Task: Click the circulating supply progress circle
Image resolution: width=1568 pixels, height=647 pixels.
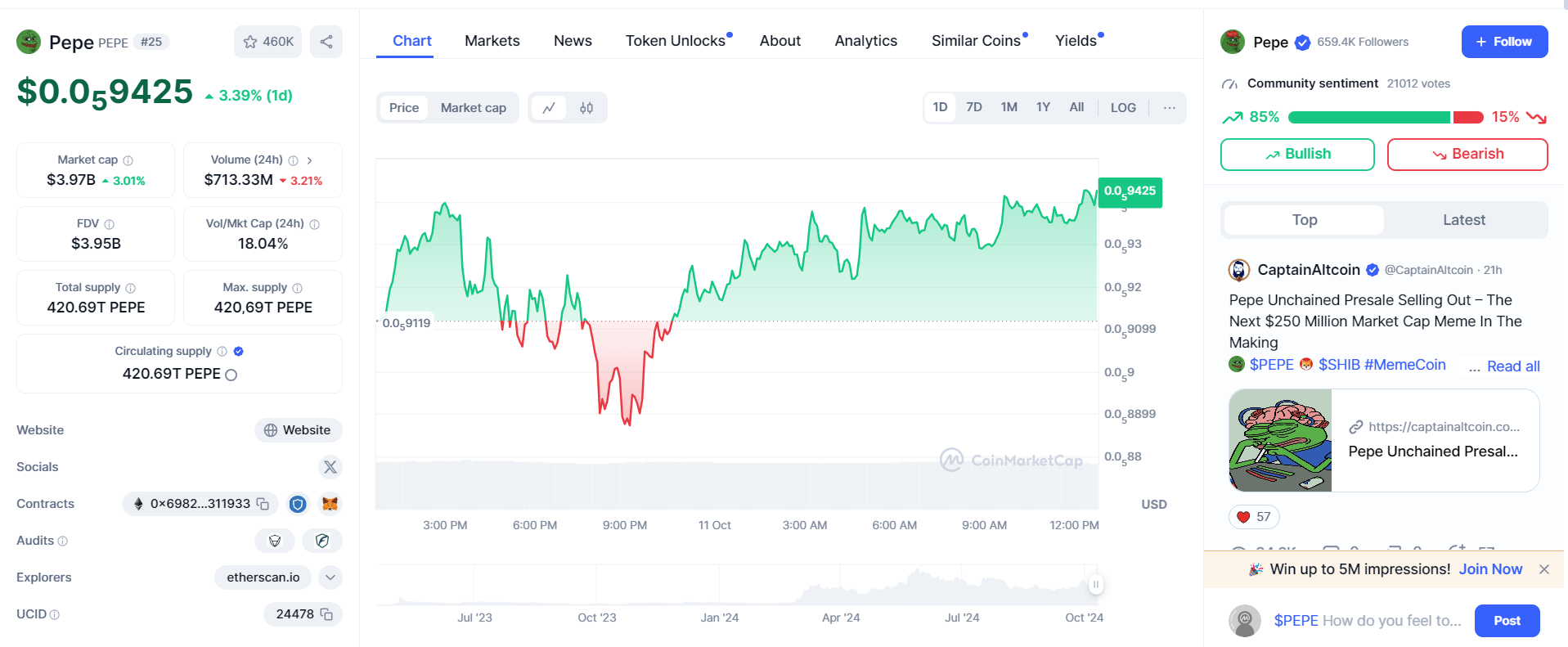Action: pos(231,375)
